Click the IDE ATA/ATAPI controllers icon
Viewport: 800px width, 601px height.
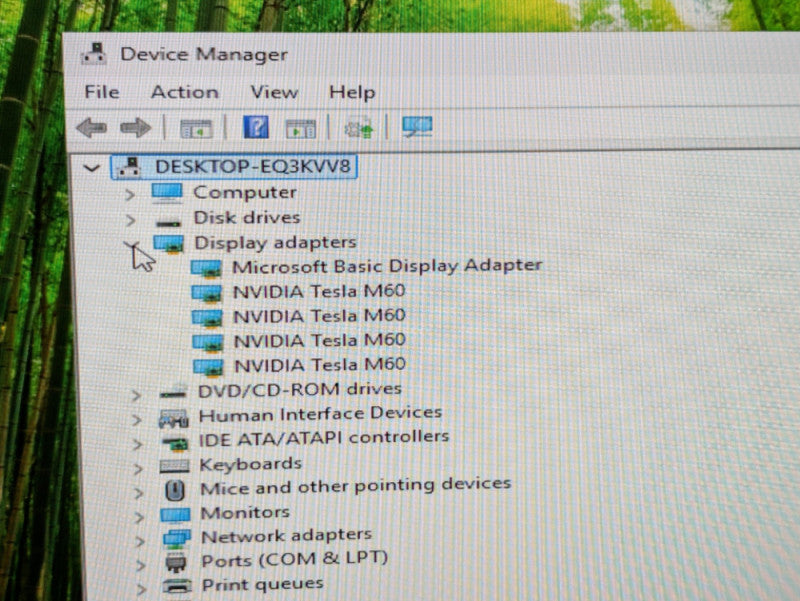(x=175, y=443)
